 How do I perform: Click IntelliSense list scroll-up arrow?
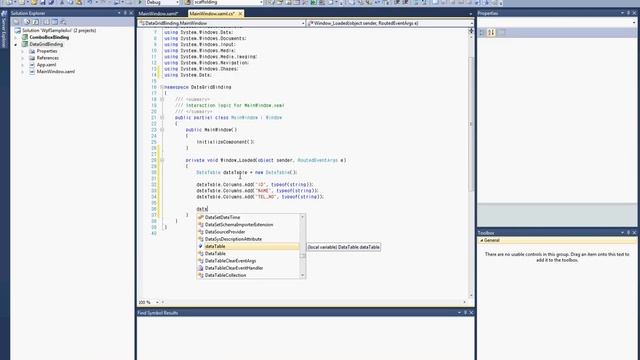[302, 217]
